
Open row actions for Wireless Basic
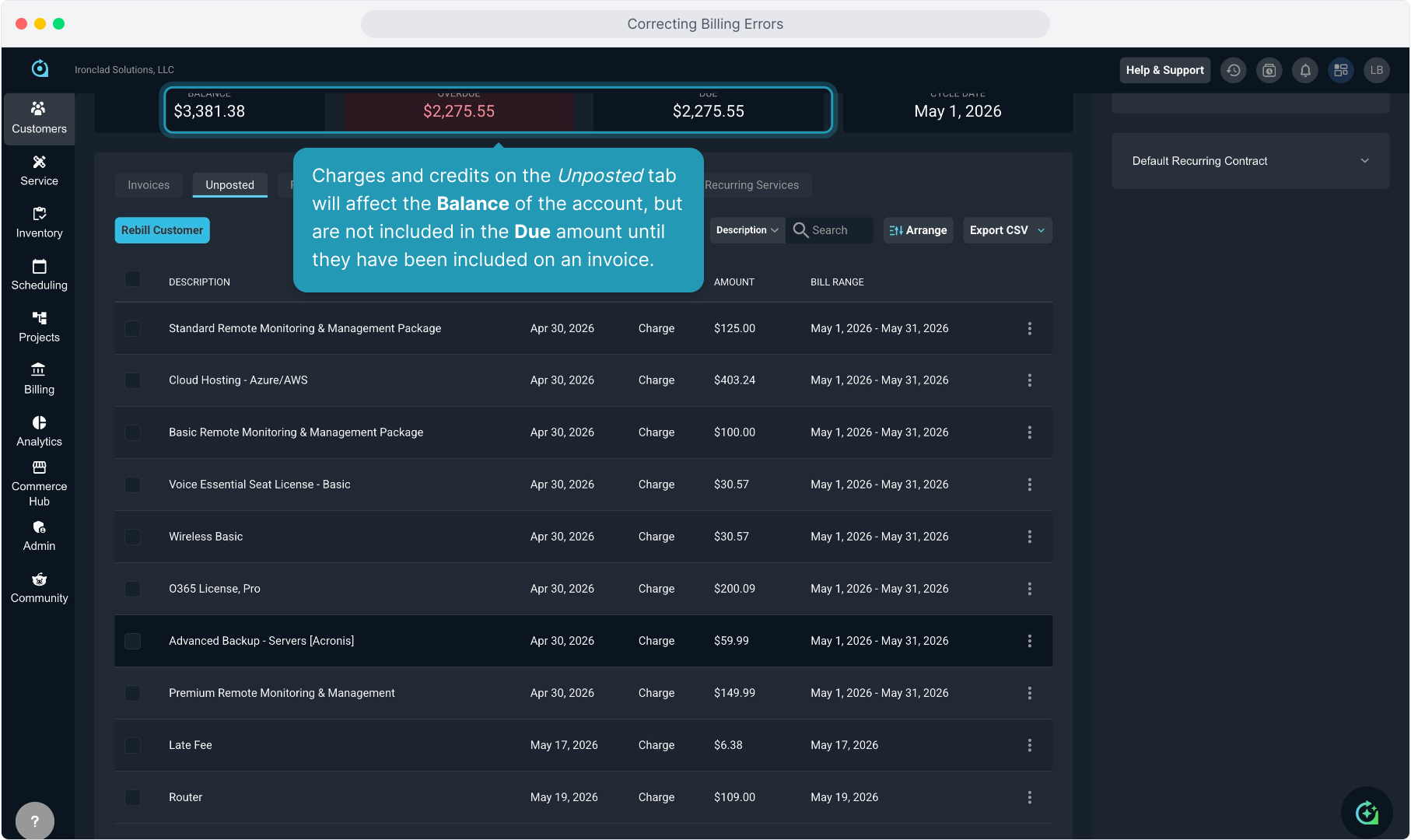pyautogui.click(x=1030, y=537)
